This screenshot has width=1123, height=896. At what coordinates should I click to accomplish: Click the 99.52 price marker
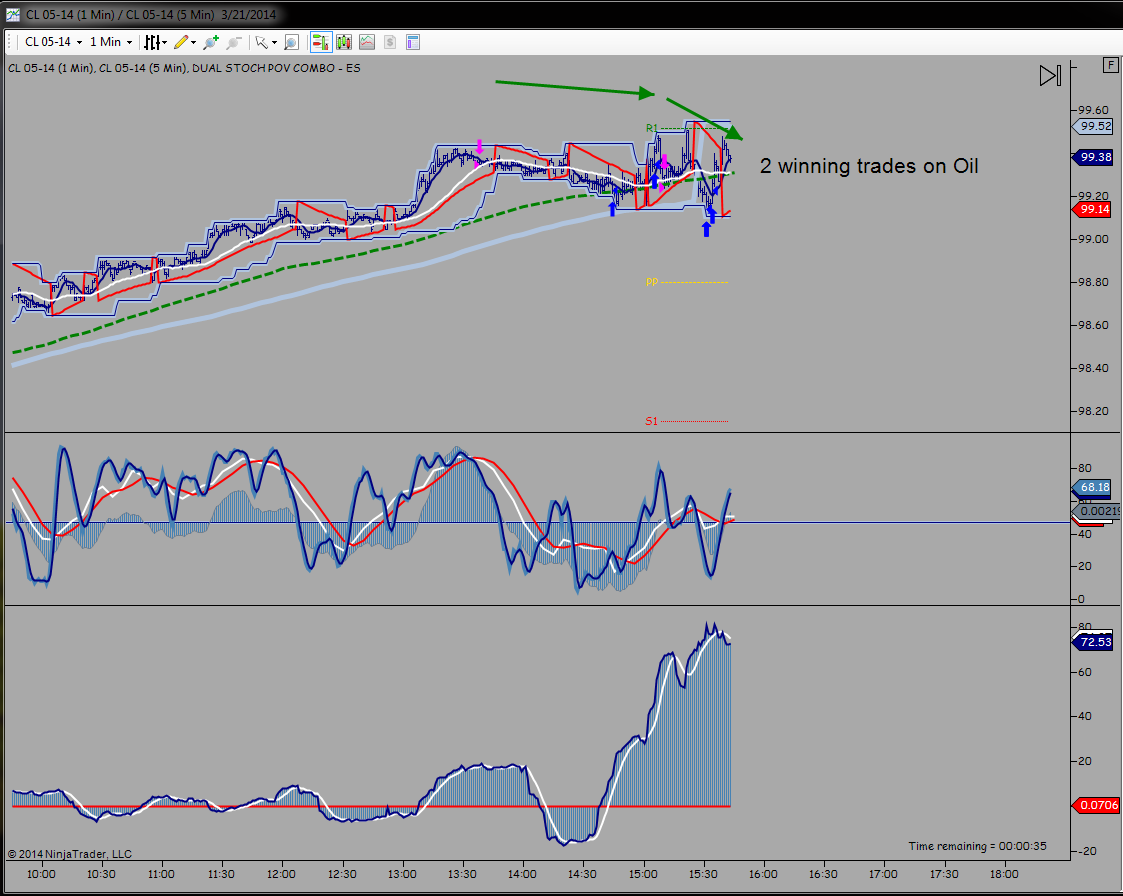click(1093, 126)
